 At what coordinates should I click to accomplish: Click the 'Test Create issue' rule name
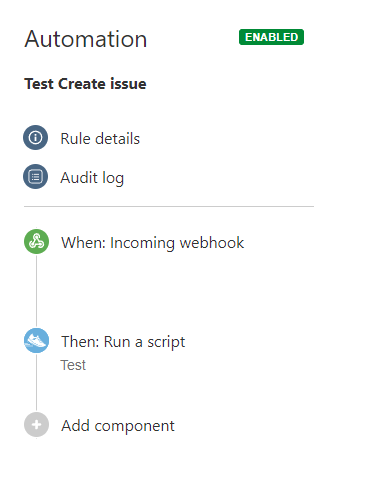(x=85, y=84)
